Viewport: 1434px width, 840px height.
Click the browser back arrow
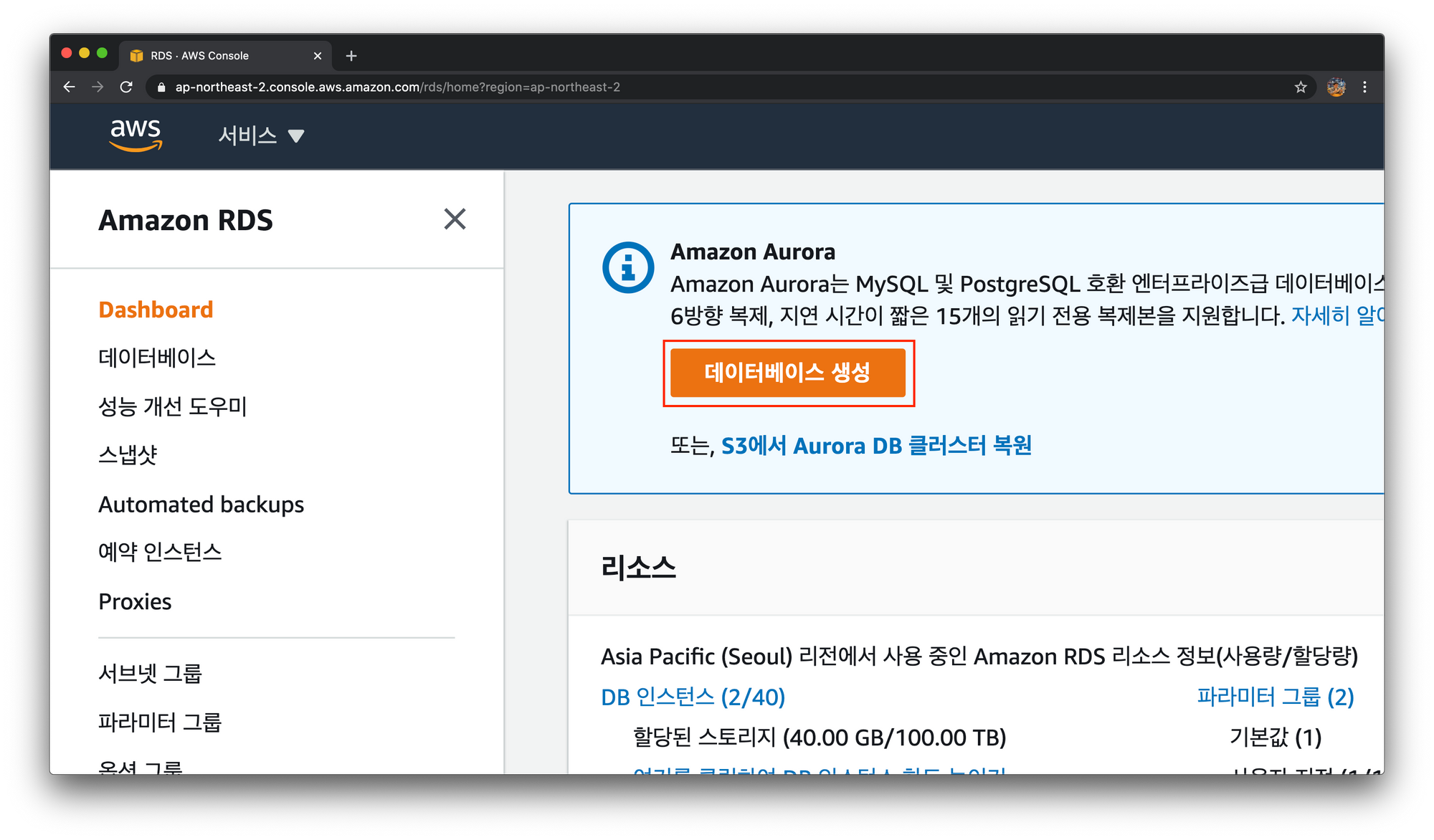coord(69,87)
